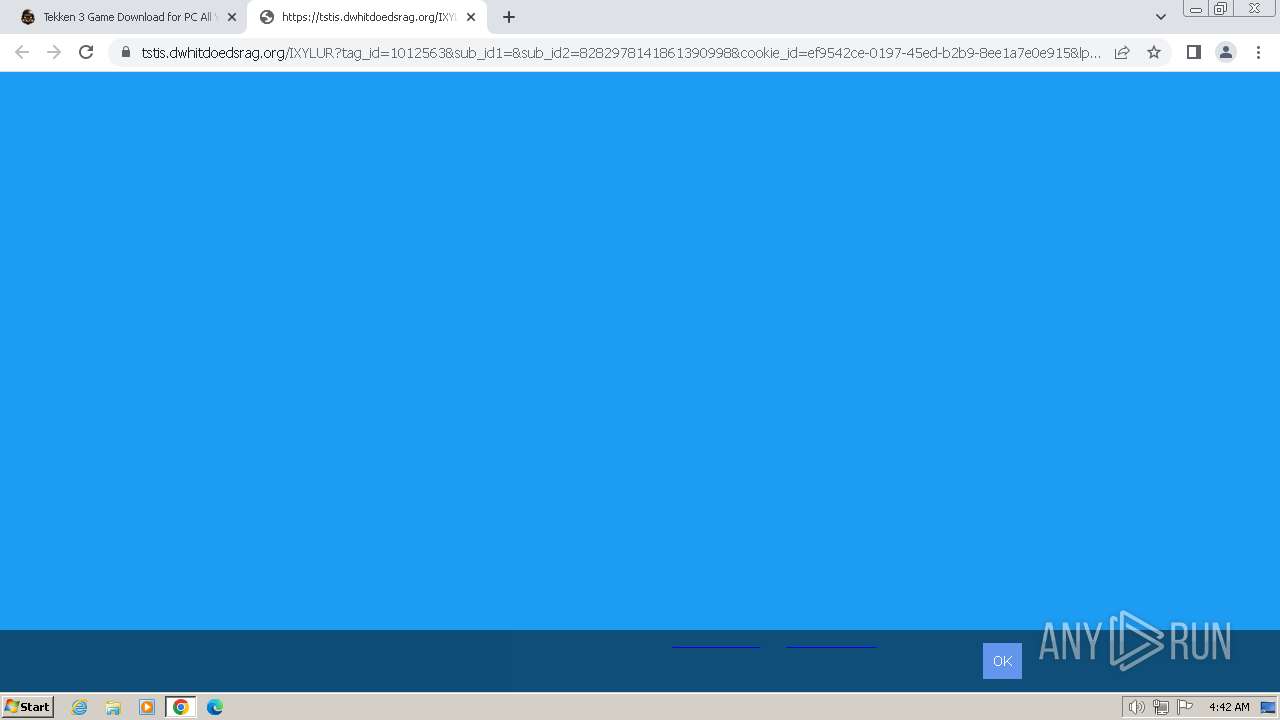Open the Chrome profile menu

pos(1226,52)
